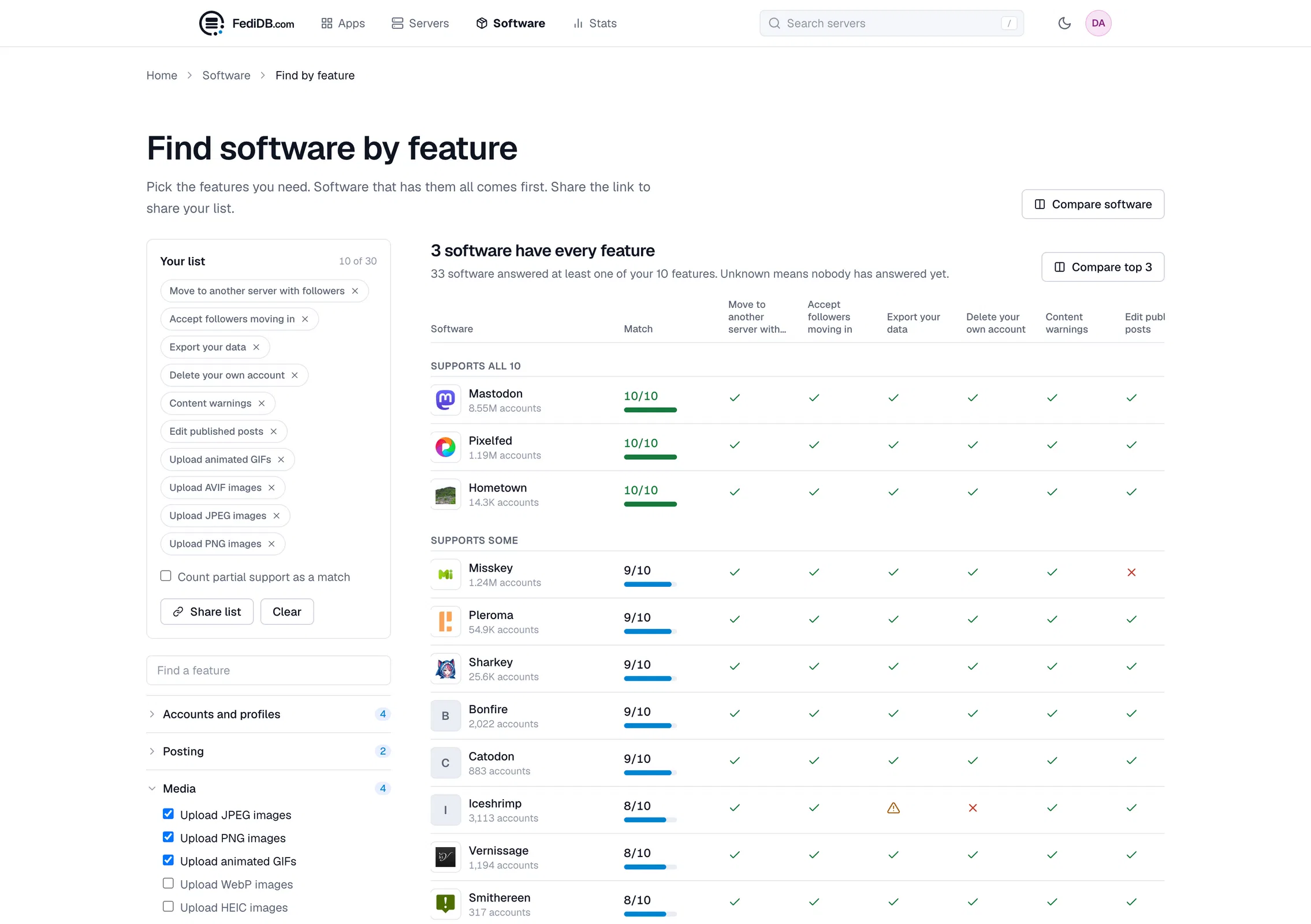This screenshot has height=924, width=1311.
Task: Uncheck 'Upload animated GIFs' checkbox
Action: tap(168, 860)
